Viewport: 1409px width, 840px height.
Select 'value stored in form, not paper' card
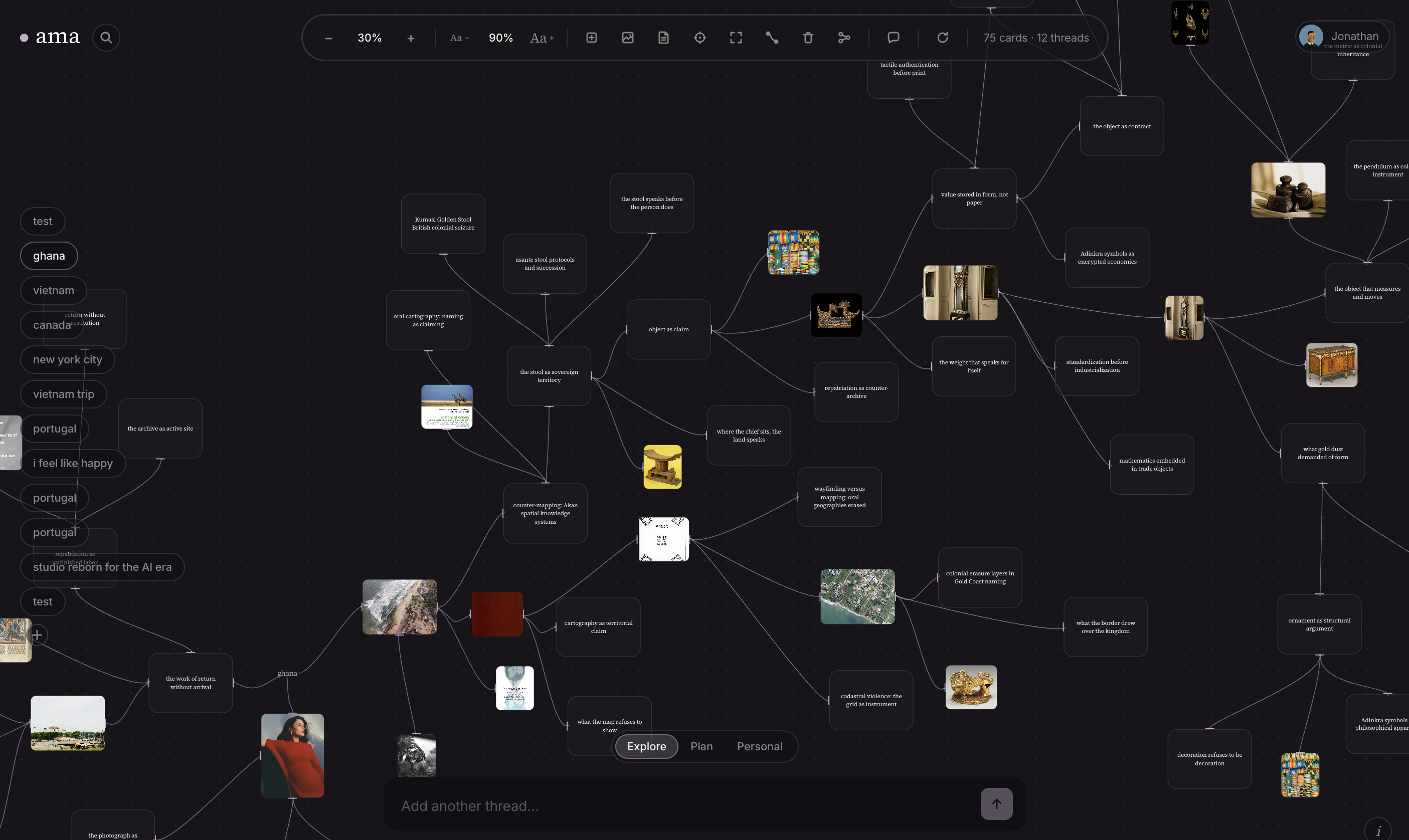click(x=975, y=198)
